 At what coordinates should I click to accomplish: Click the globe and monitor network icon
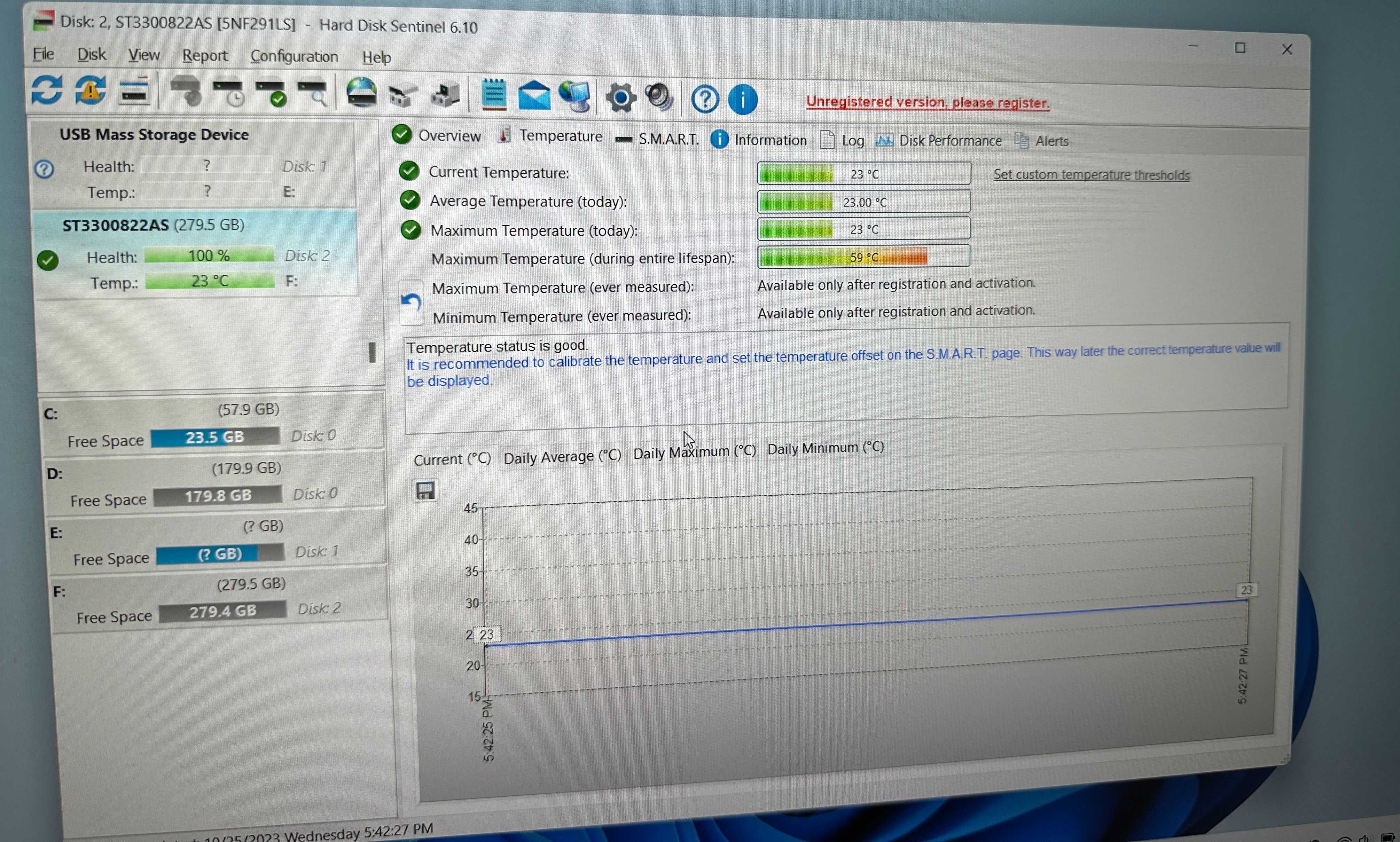click(x=574, y=96)
